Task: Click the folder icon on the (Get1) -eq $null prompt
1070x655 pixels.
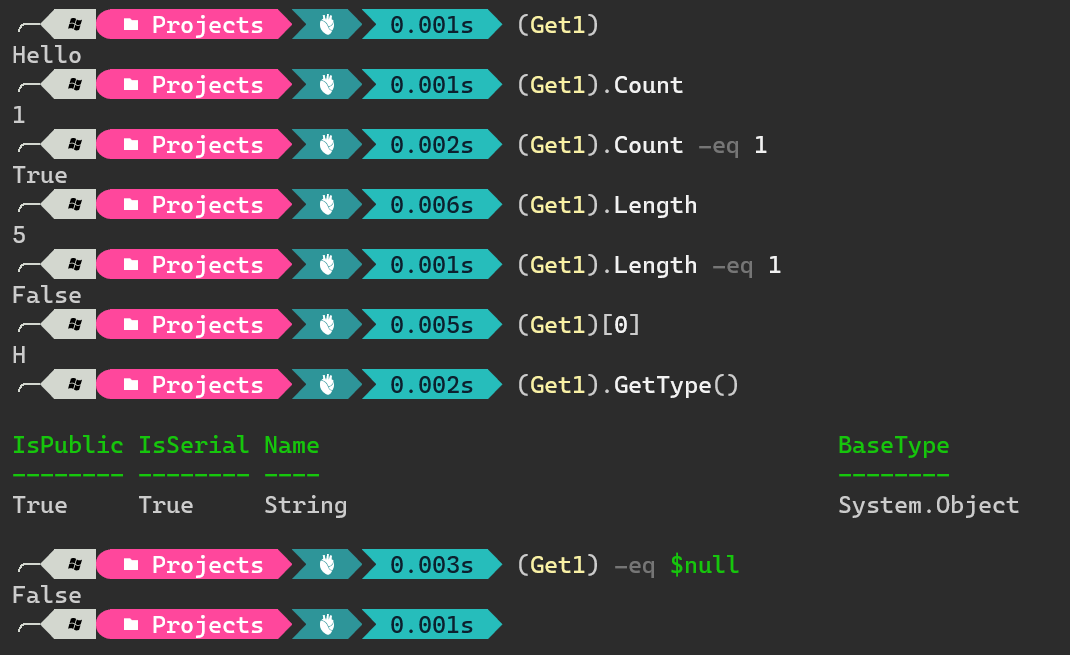Action: pos(131,565)
